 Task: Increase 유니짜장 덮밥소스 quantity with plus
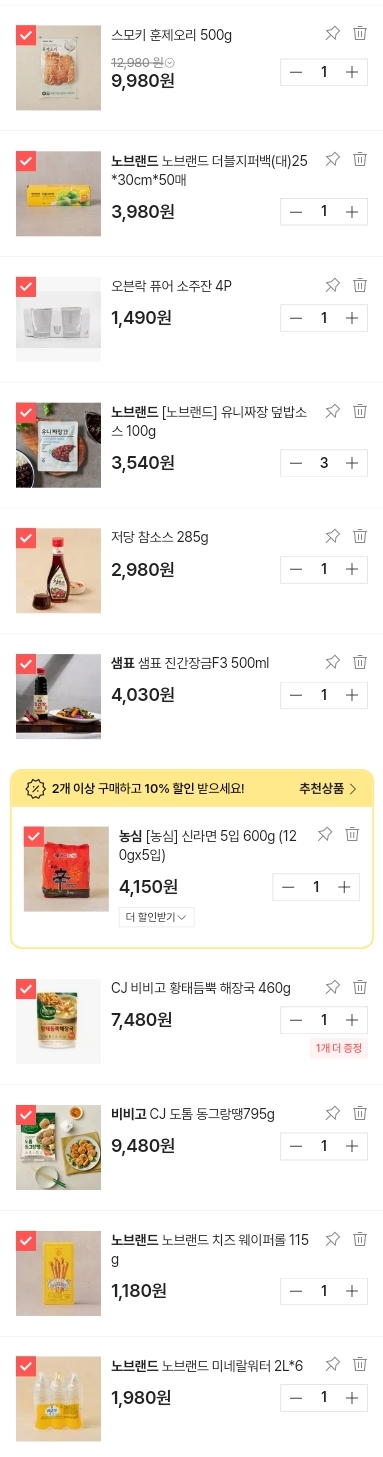tap(351, 463)
